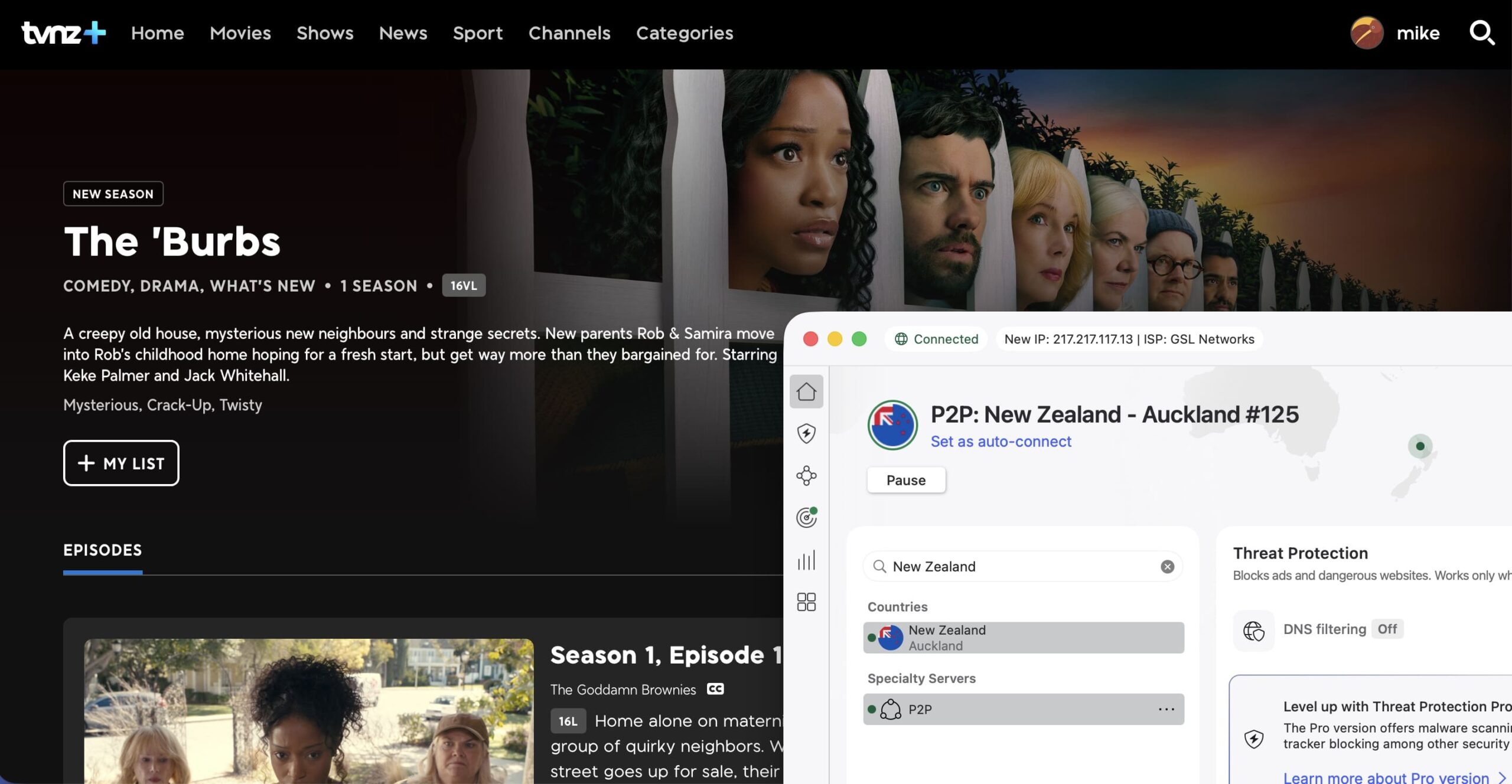Open the VPN home sidebar icon
The height and width of the screenshot is (784, 1512).
click(806, 391)
